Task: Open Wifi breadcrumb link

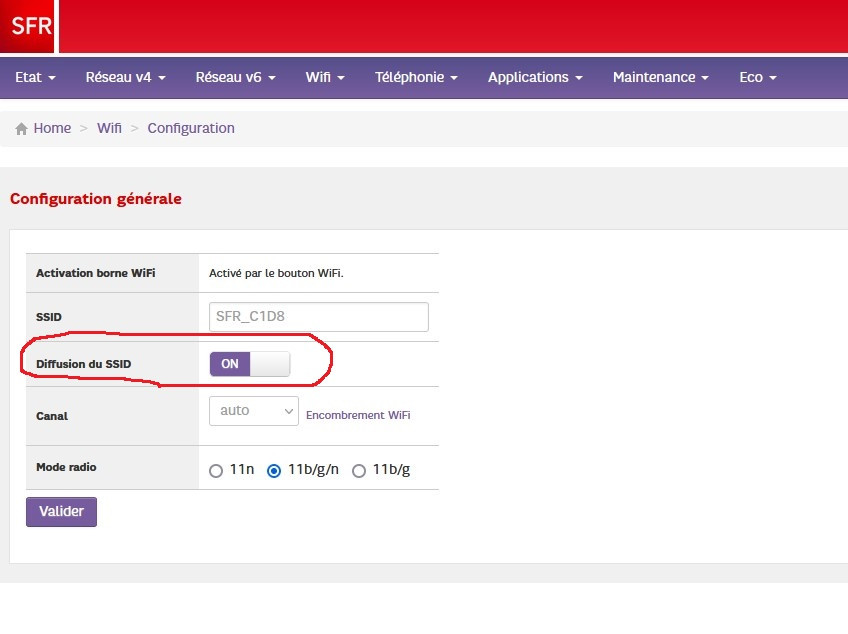Action: [109, 128]
